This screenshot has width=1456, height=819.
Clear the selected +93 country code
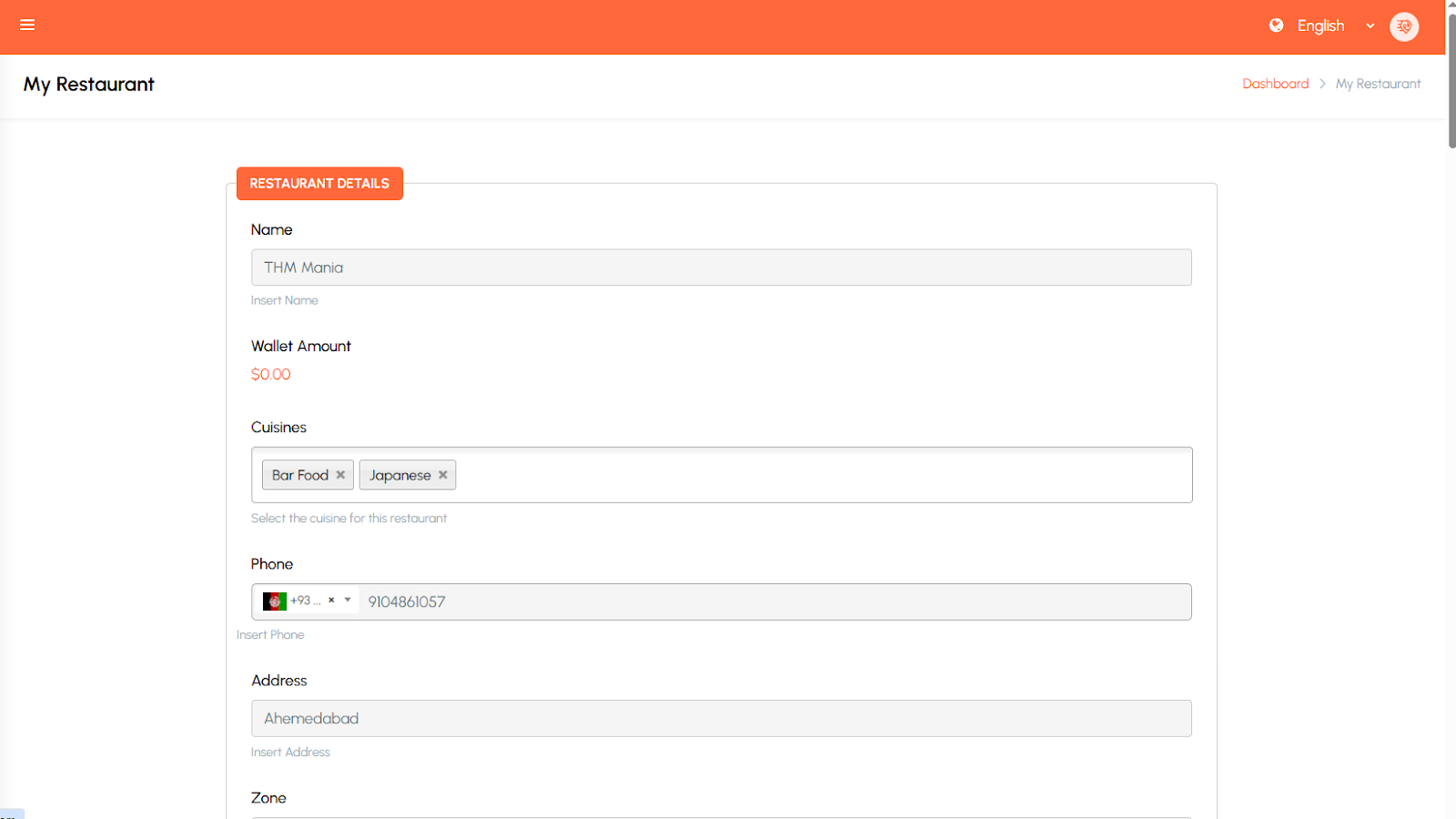point(331,601)
